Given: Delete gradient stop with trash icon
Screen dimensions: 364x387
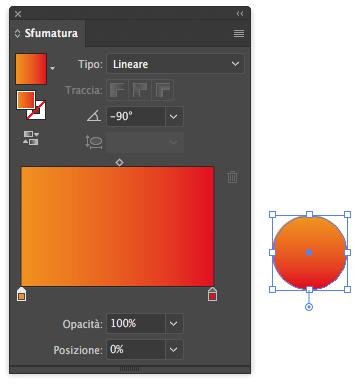Looking at the screenshot, I should pos(232,177).
